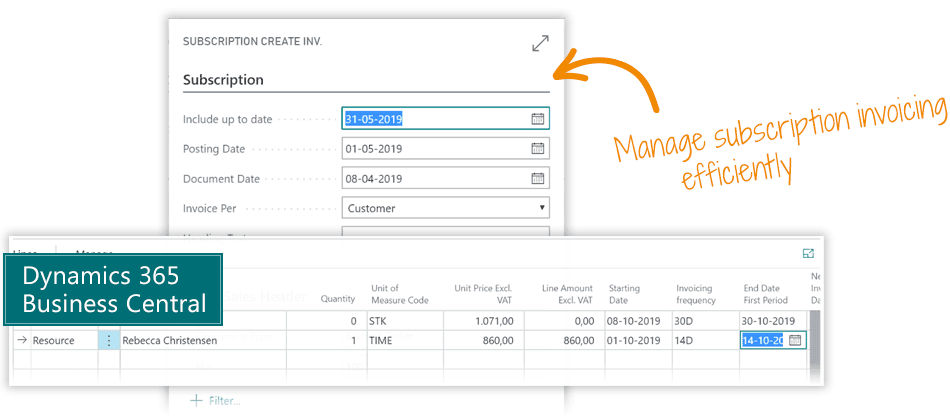This screenshot has width=950, height=419.
Task: Select the 30-10-2019 end date cell
Action: tap(773, 321)
